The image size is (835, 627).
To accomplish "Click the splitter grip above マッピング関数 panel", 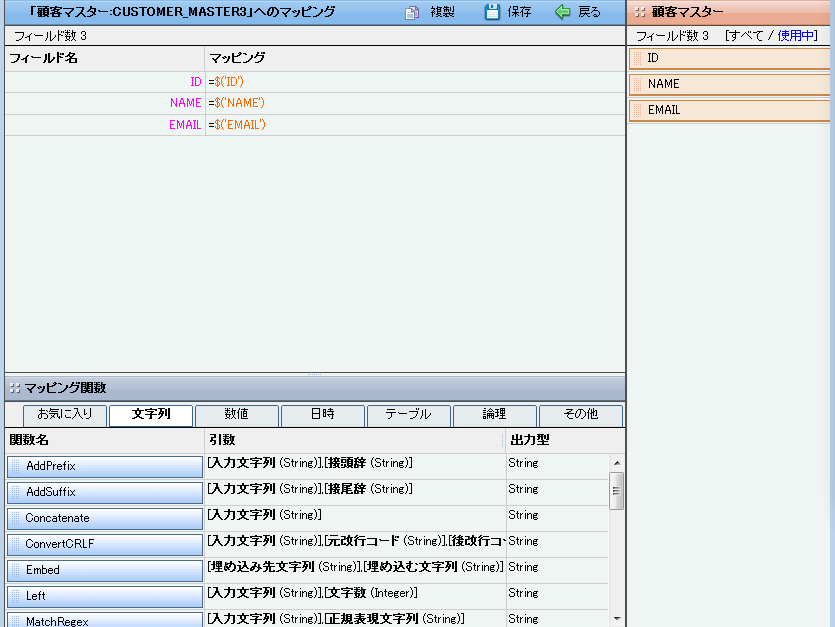I will click(x=314, y=374).
